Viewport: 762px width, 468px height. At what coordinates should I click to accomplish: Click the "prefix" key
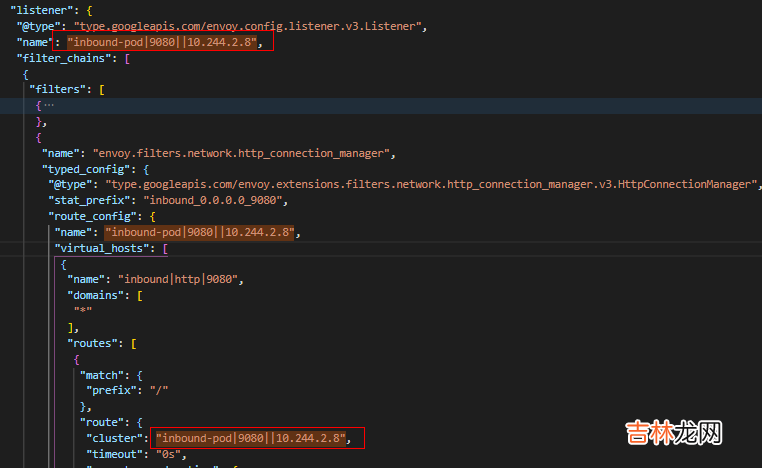coord(110,390)
